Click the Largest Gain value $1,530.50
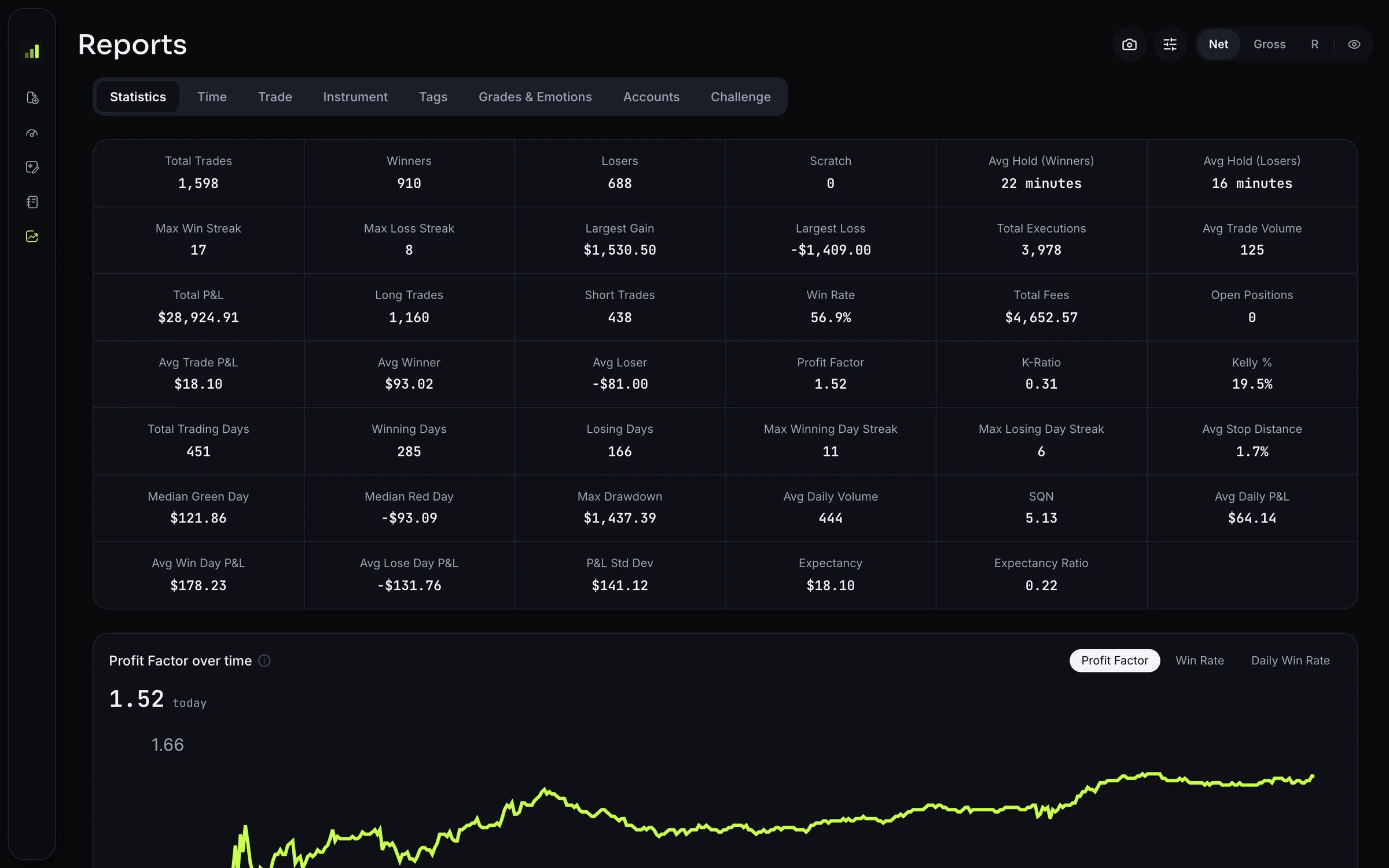The width and height of the screenshot is (1389, 868). [620, 250]
